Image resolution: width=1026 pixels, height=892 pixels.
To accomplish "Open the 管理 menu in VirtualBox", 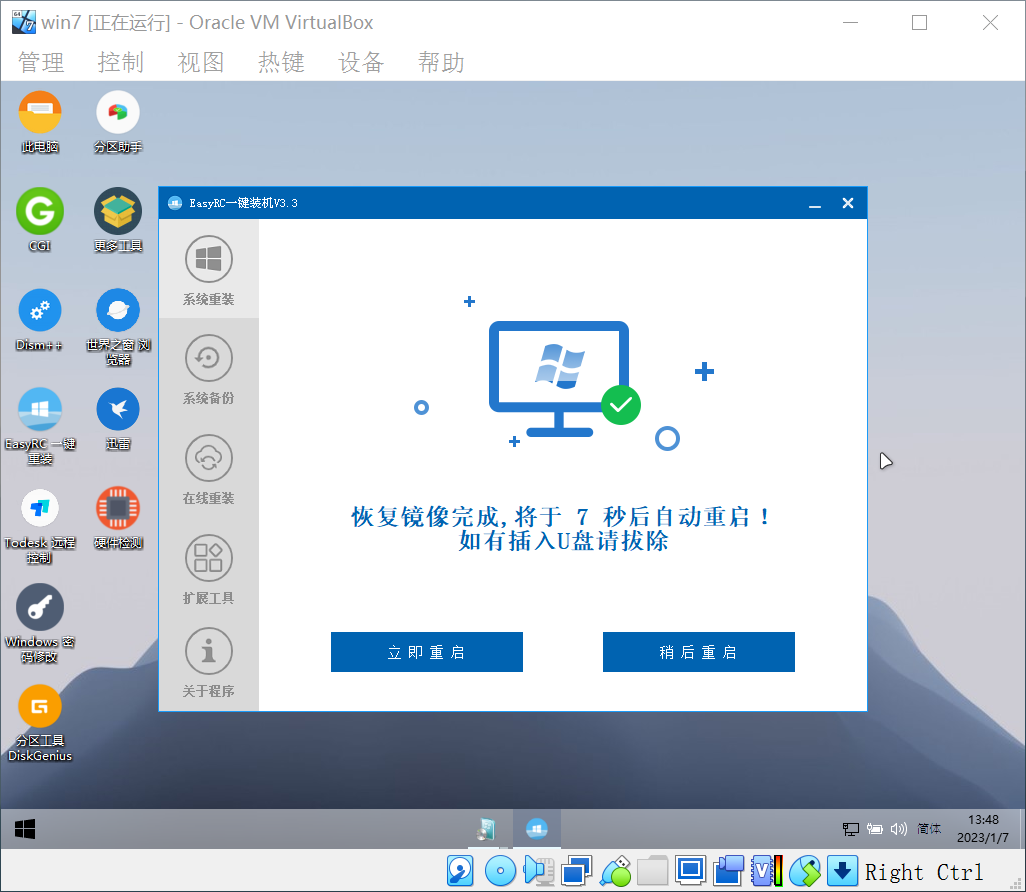I will pos(41,62).
